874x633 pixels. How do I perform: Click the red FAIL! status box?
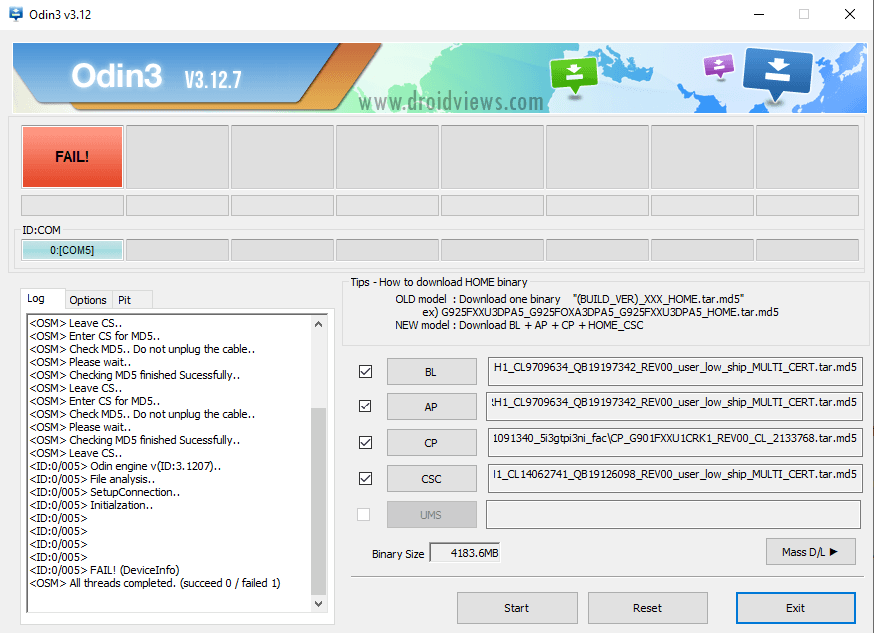coord(72,157)
